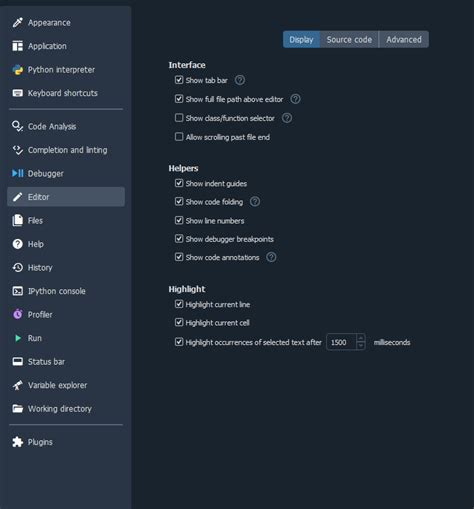Click help icon beside Show tab bar

click(x=240, y=80)
